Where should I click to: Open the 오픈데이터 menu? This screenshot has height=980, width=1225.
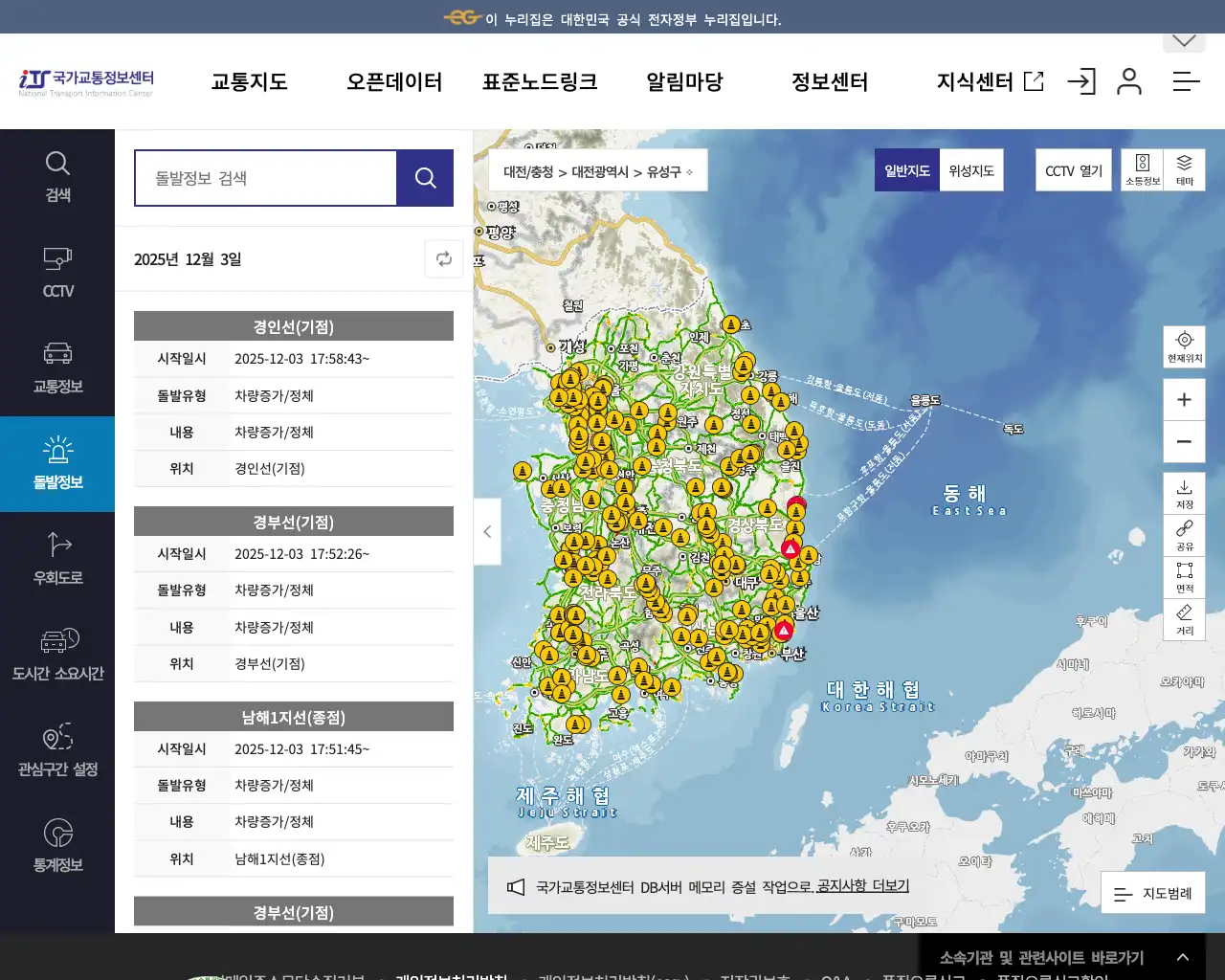point(393,82)
